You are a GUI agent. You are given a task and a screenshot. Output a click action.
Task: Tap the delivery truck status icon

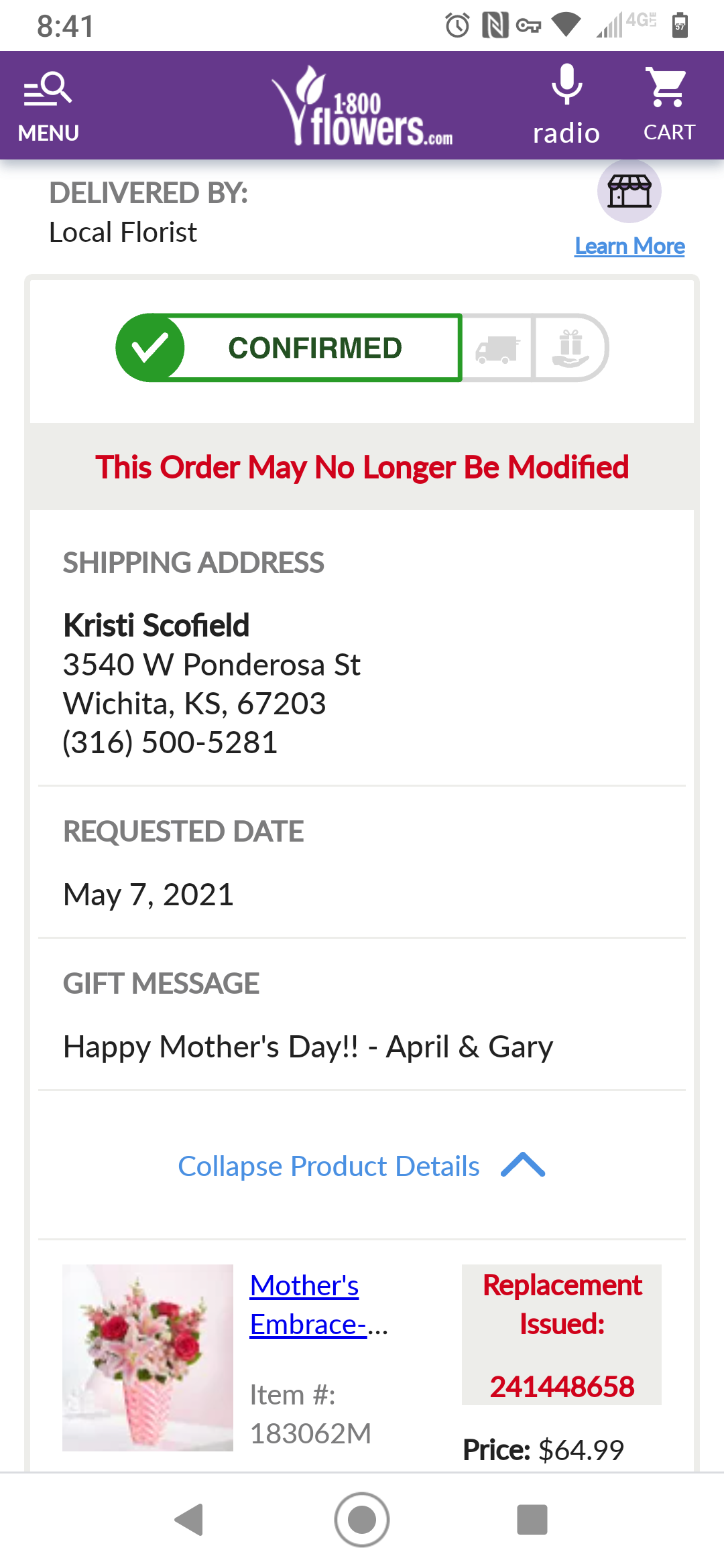tap(497, 348)
